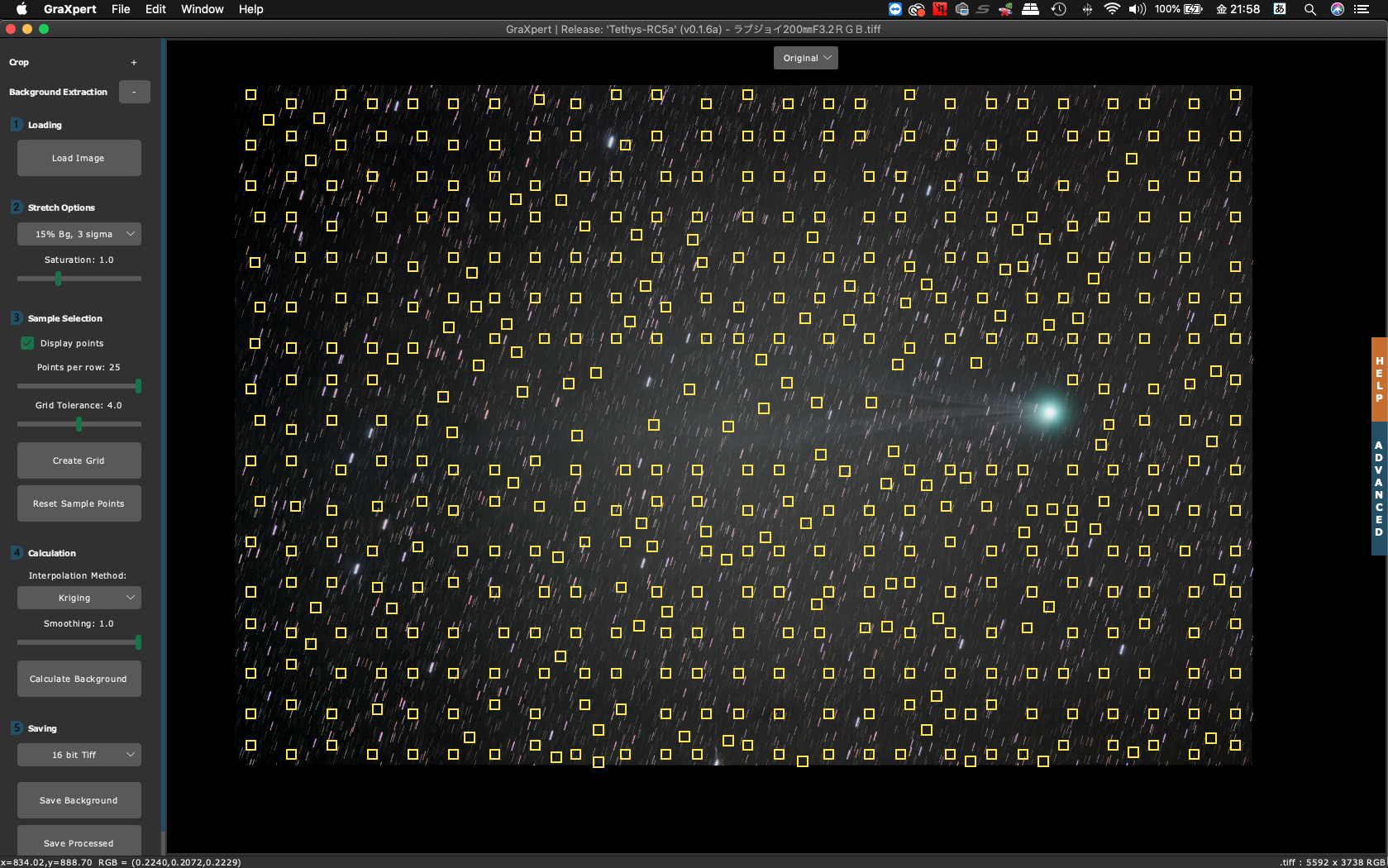Click the step 4 Calculation badge

[17, 553]
